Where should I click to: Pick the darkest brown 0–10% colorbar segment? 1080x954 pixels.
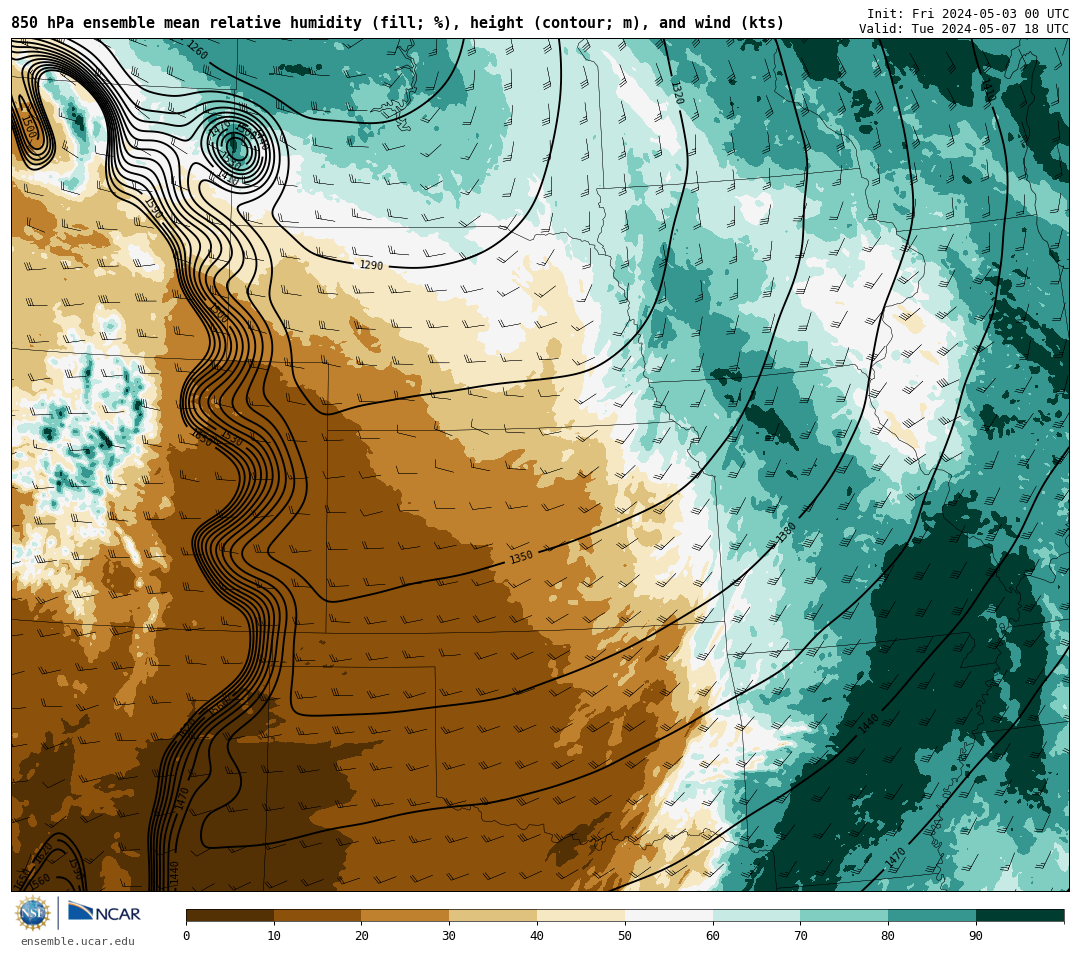click(230, 915)
